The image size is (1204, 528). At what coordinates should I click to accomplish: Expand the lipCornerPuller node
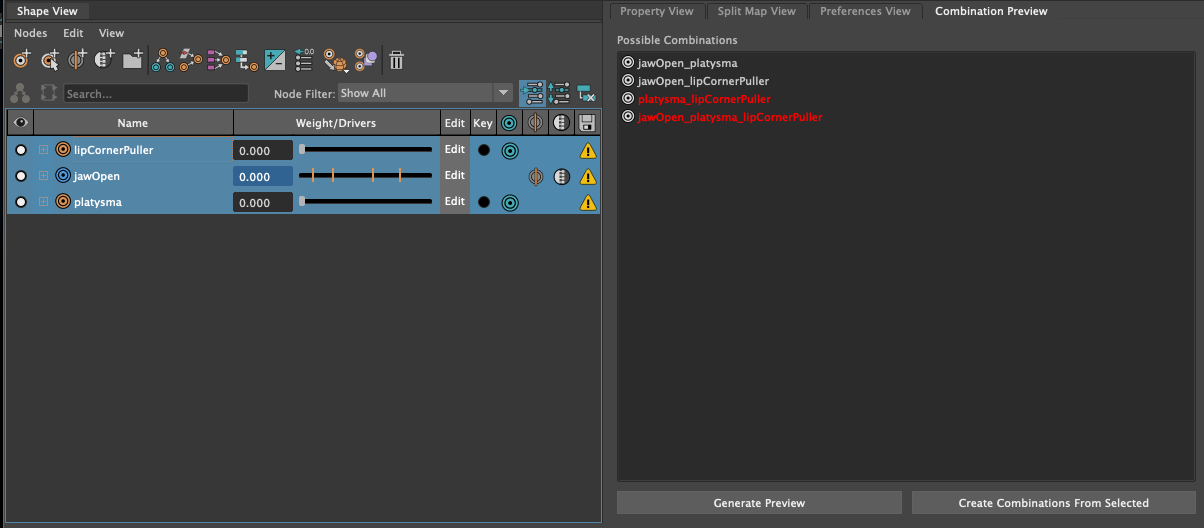pyautogui.click(x=43, y=150)
